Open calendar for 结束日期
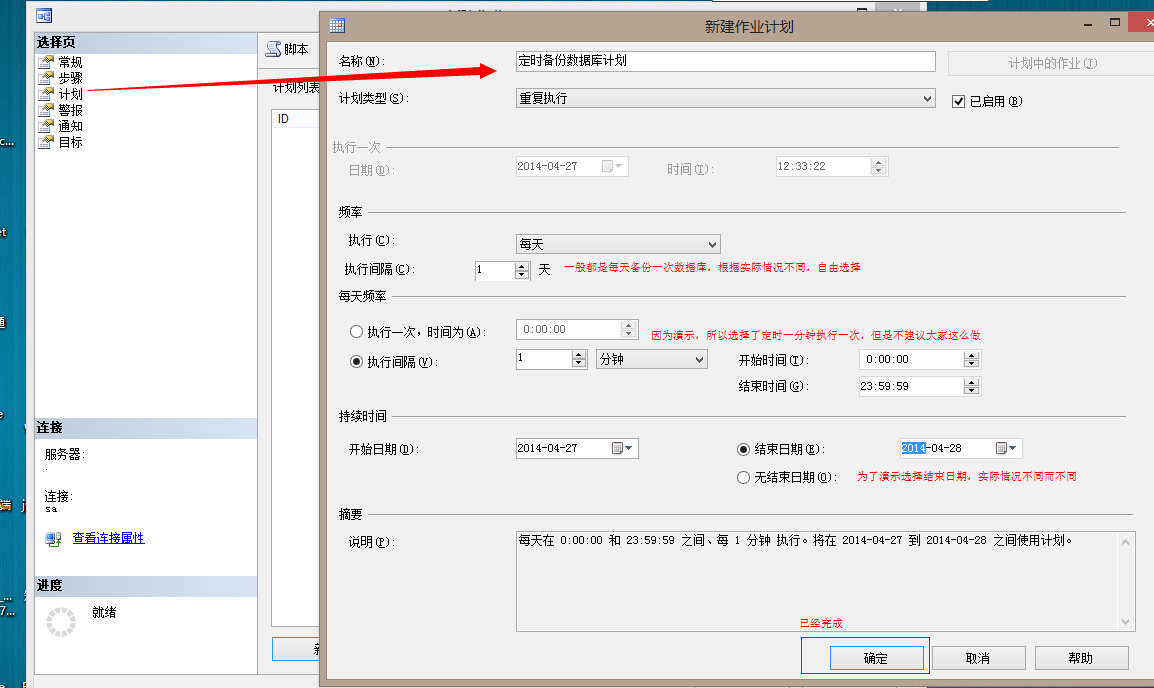Image resolution: width=1154 pixels, height=688 pixels. tap(1006, 448)
